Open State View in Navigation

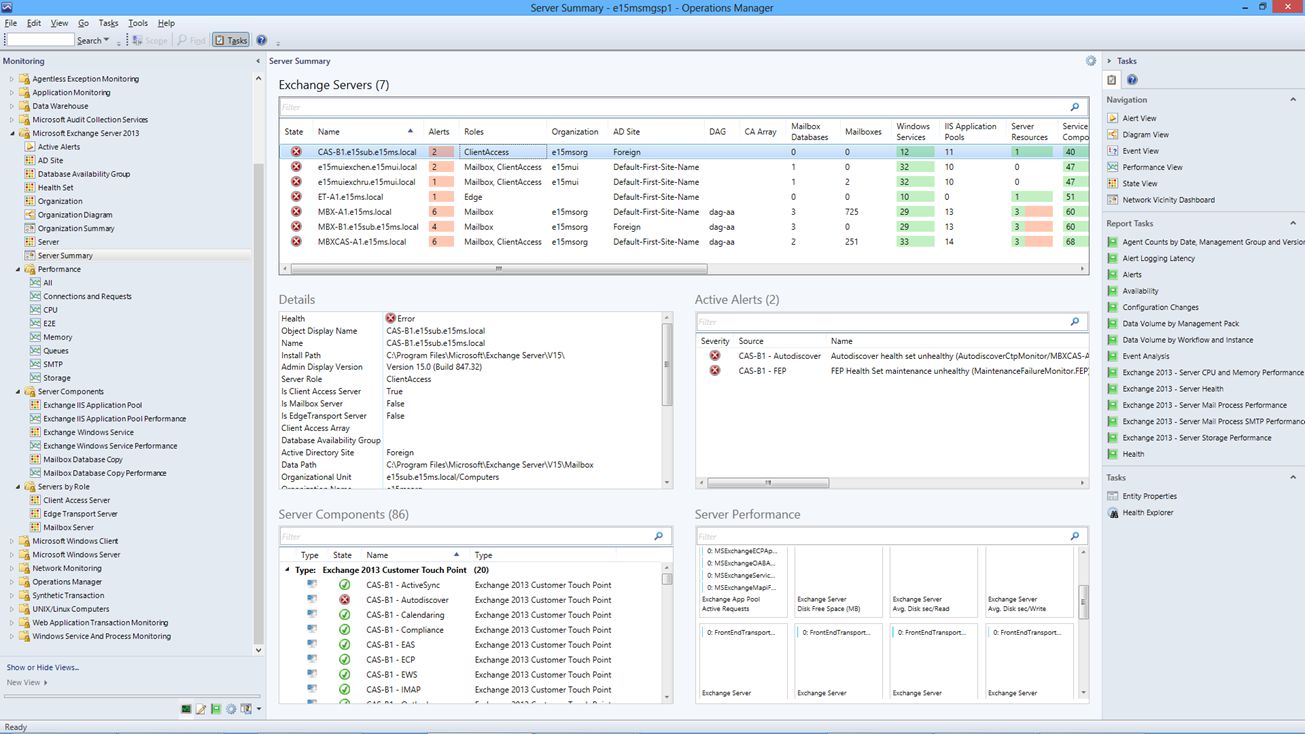click(x=1140, y=184)
